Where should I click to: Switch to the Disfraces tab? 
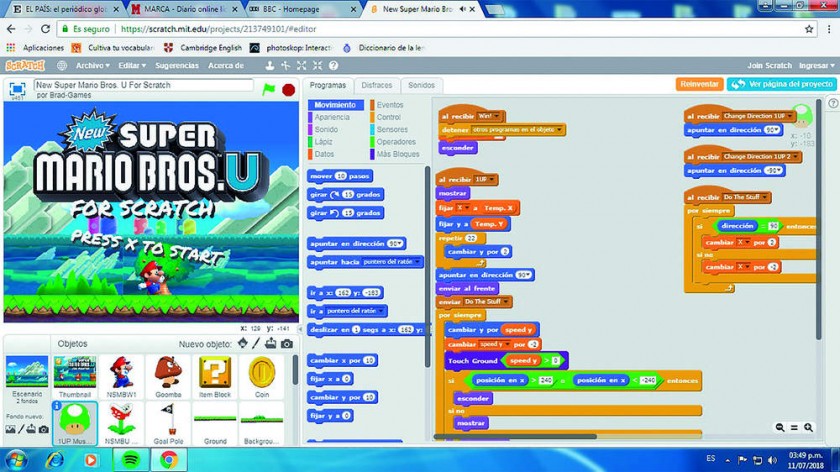point(377,85)
